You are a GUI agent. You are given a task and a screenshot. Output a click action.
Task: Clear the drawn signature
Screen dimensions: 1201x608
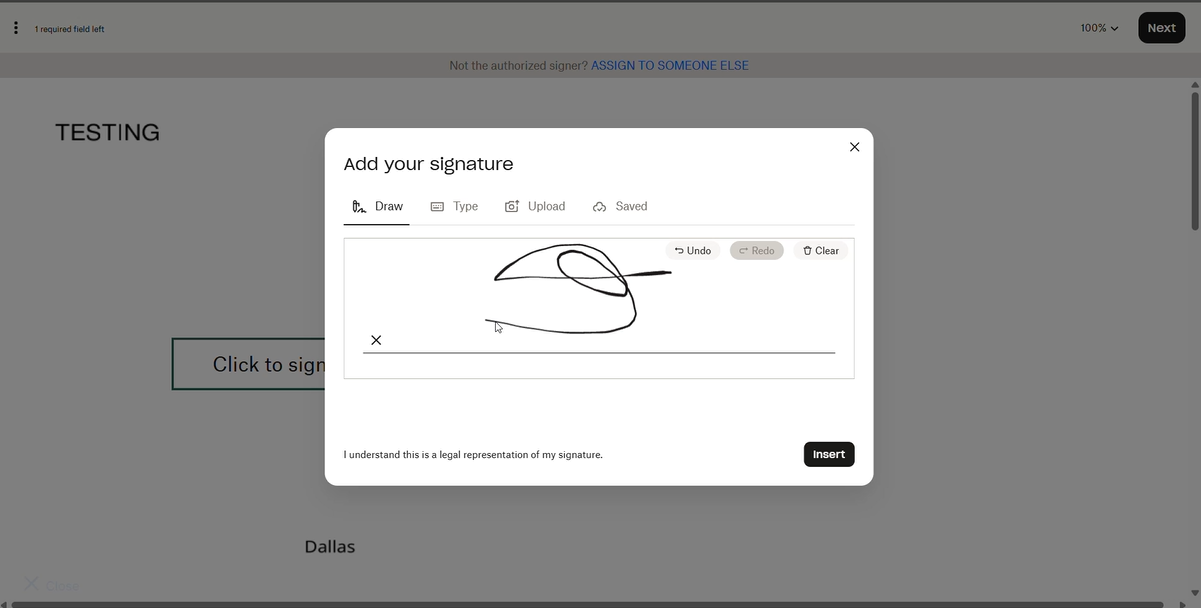tap(820, 251)
